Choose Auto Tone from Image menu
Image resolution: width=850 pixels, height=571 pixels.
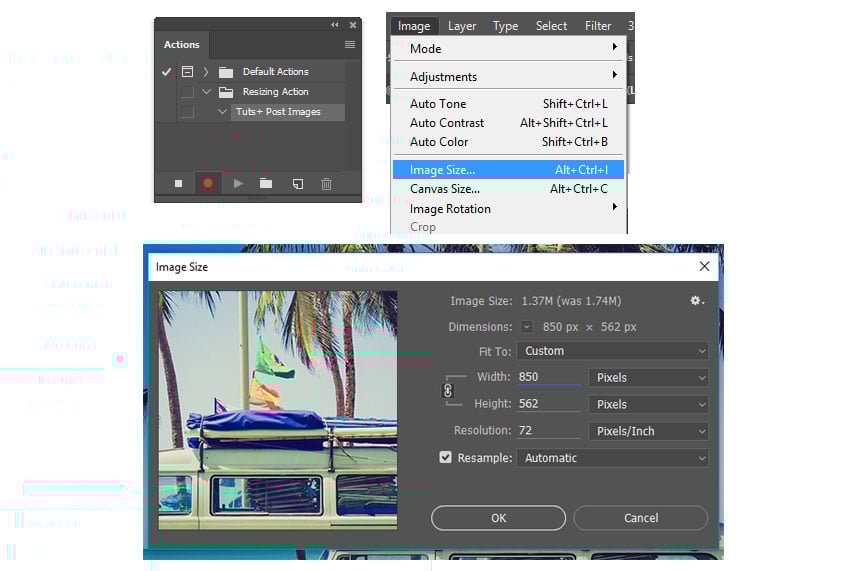[x=508, y=104]
